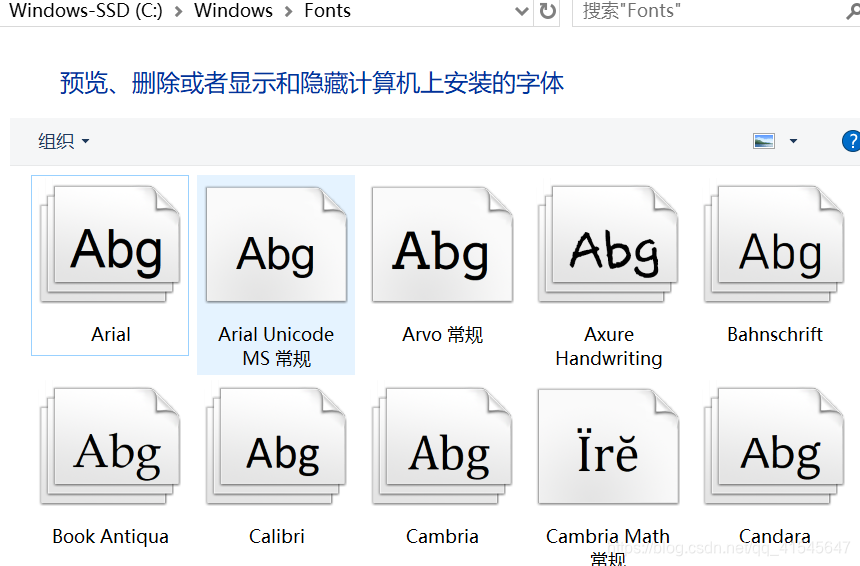Expand chevron after Windows breadcrumb
This screenshot has height=566, width=860.
coord(288,12)
